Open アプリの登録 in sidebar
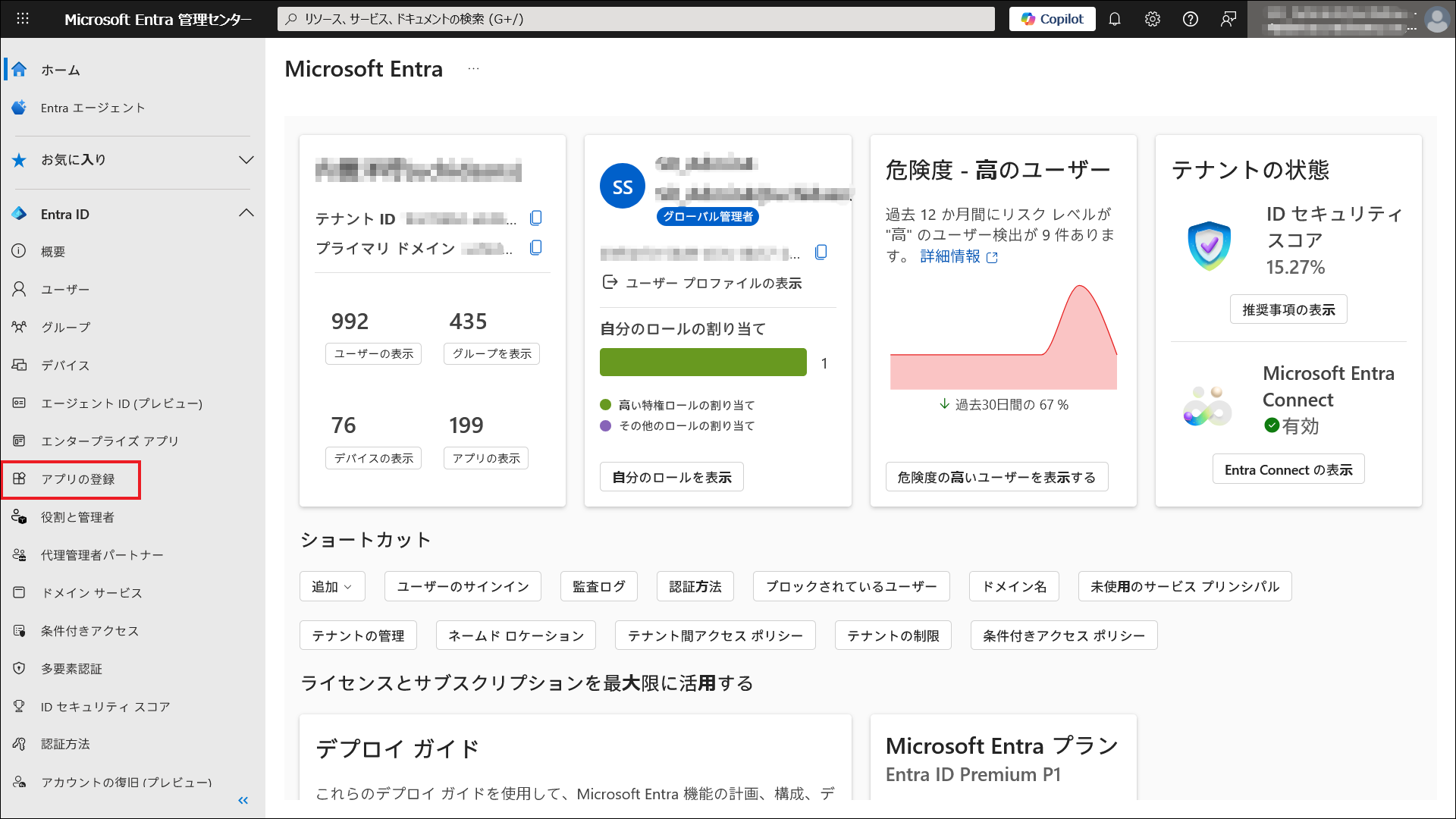 click(78, 479)
